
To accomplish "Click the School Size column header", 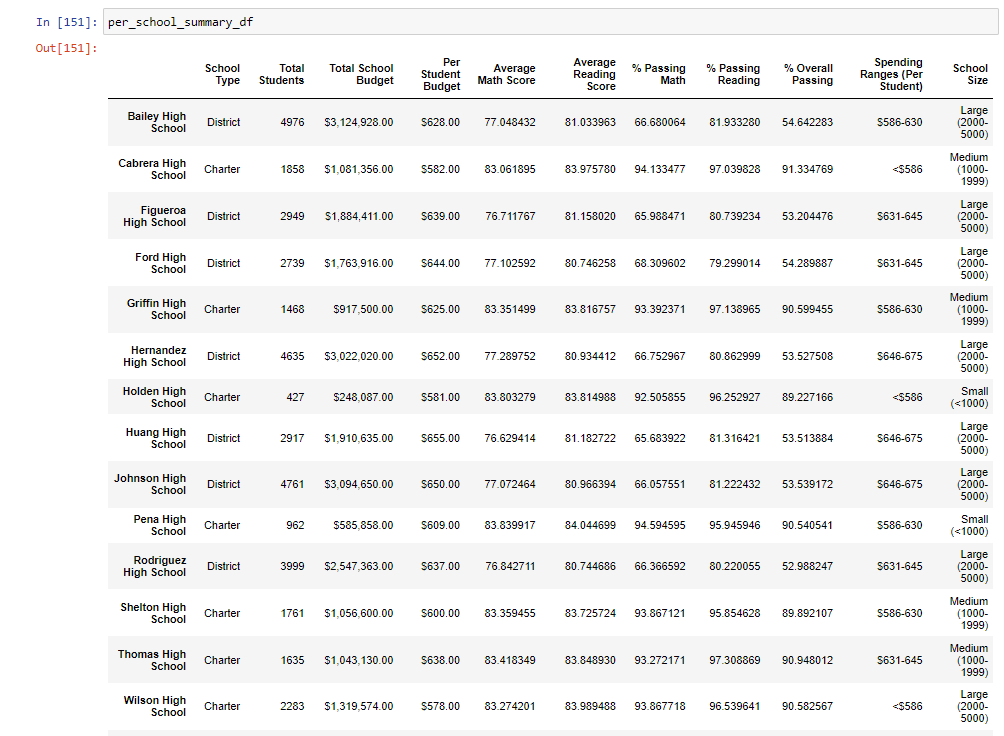I will pos(970,74).
